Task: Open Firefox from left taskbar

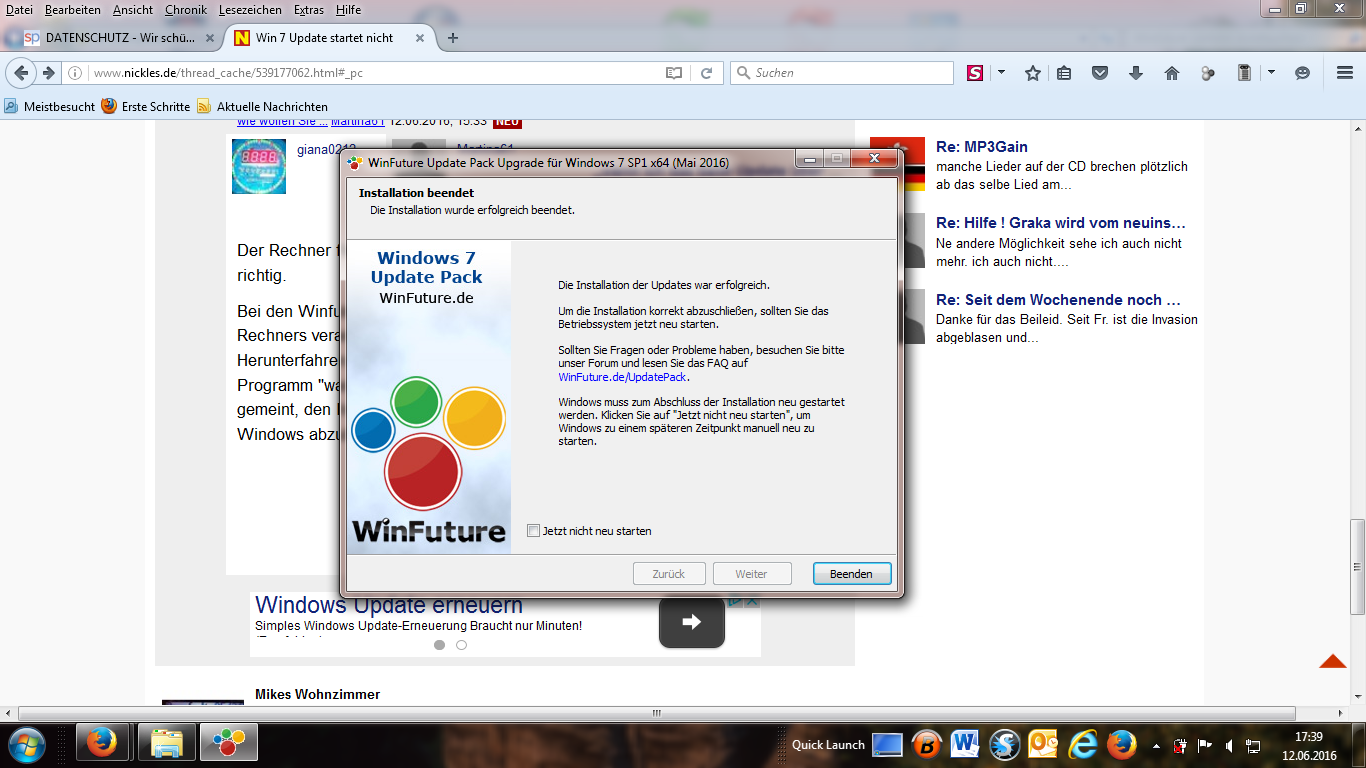Action: (x=102, y=744)
